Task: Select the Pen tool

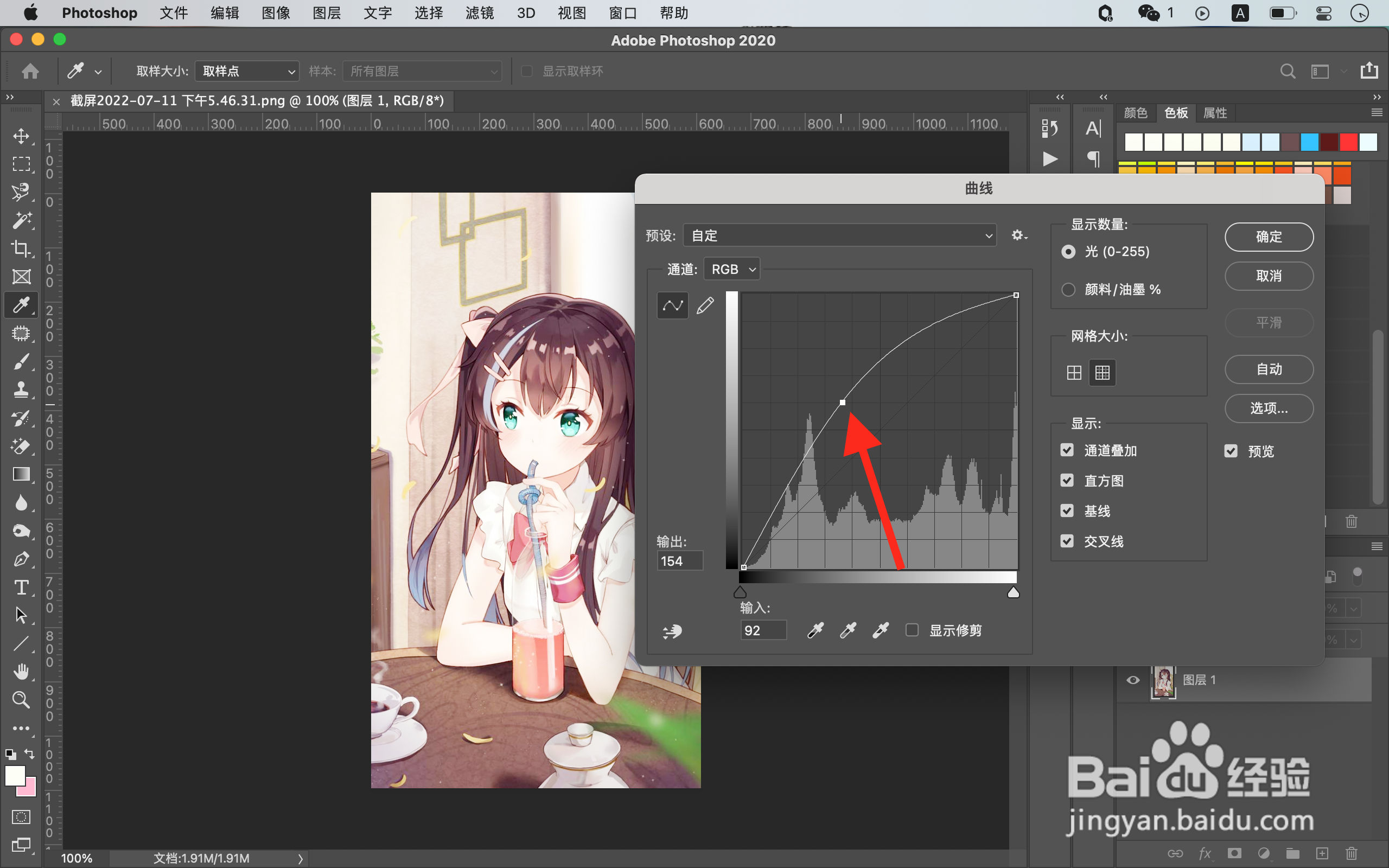Action: coord(21,559)
